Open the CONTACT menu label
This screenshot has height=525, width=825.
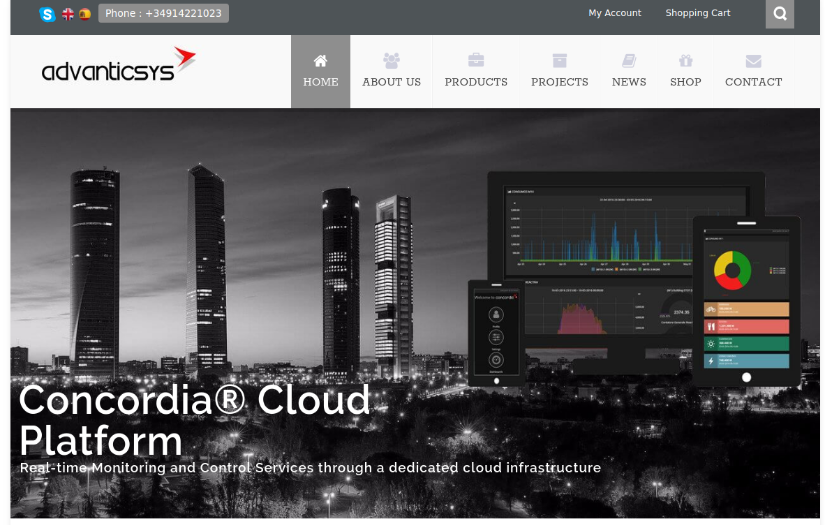(x=753, y=82)
